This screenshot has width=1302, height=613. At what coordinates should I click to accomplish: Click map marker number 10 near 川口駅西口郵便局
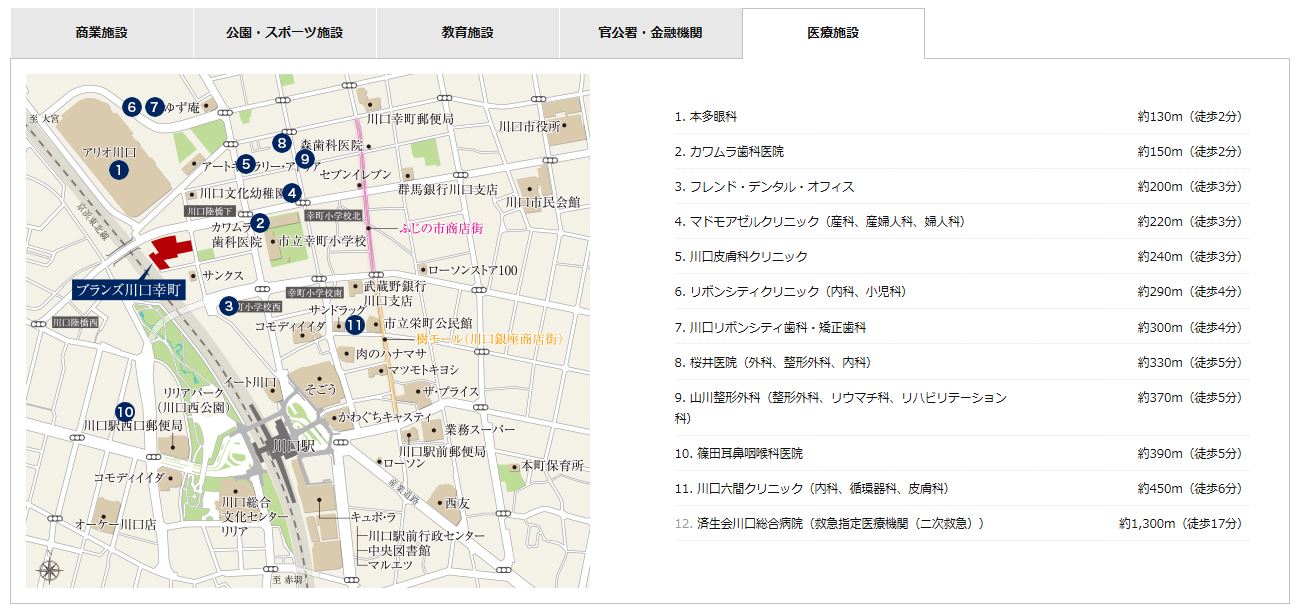[125, 411]
